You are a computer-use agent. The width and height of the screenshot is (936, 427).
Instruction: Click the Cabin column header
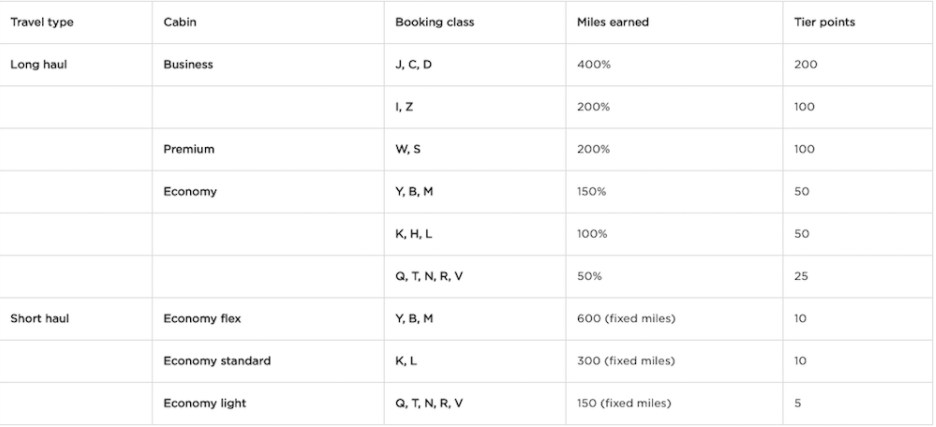pyautogui.click(x=179, y=23)
